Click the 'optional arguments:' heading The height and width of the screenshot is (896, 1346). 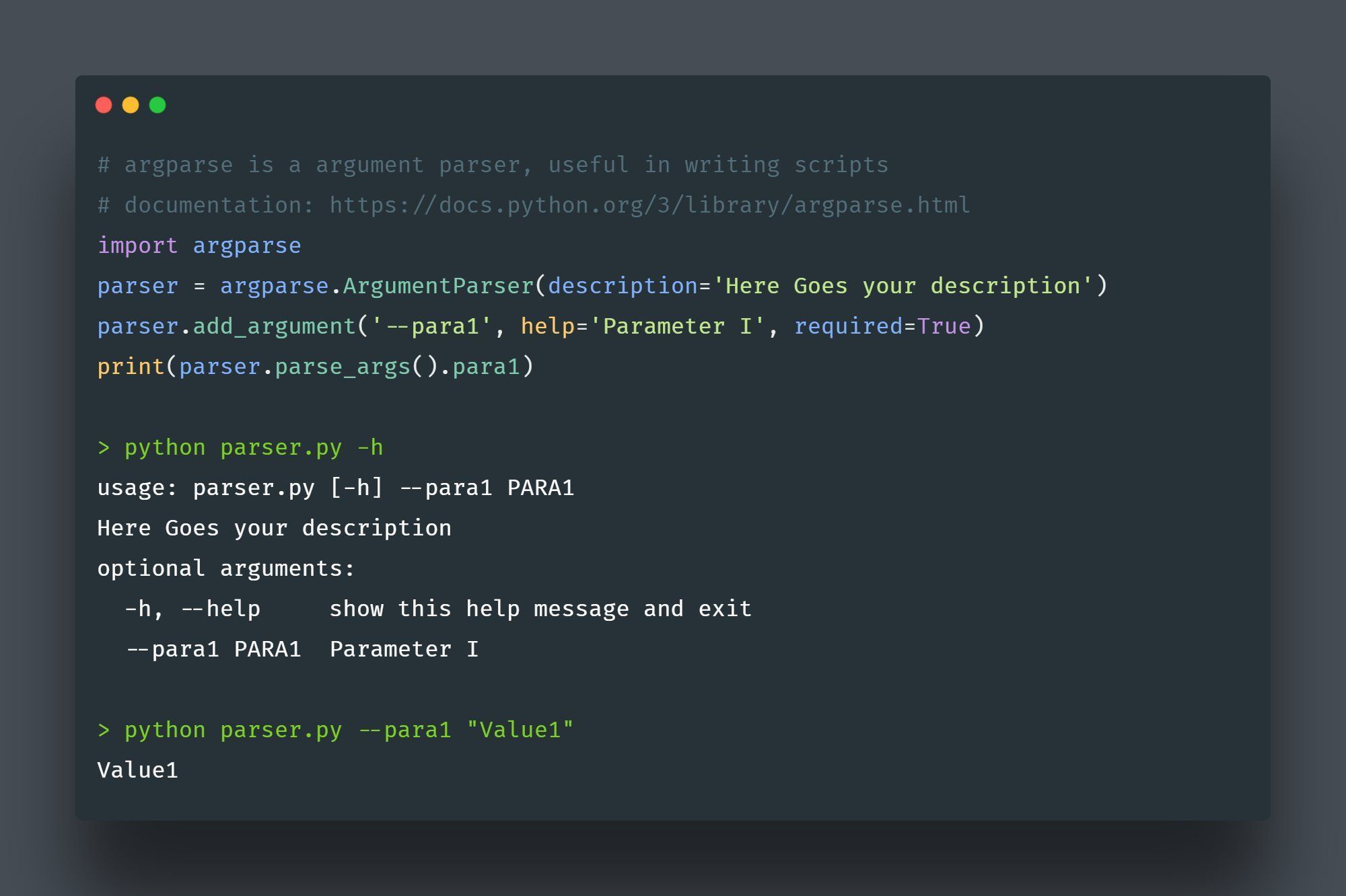226,569
